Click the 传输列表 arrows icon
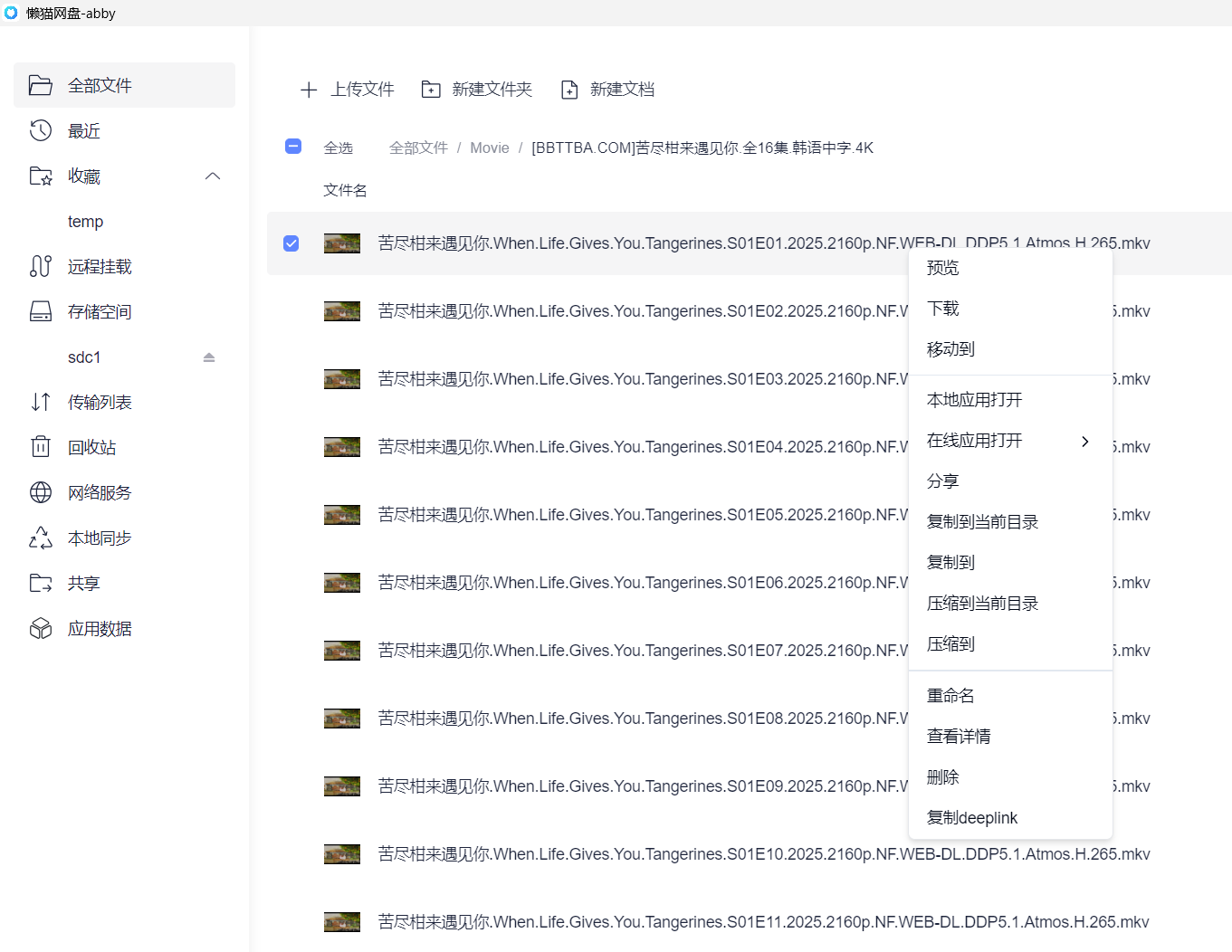 click(41, 402)
